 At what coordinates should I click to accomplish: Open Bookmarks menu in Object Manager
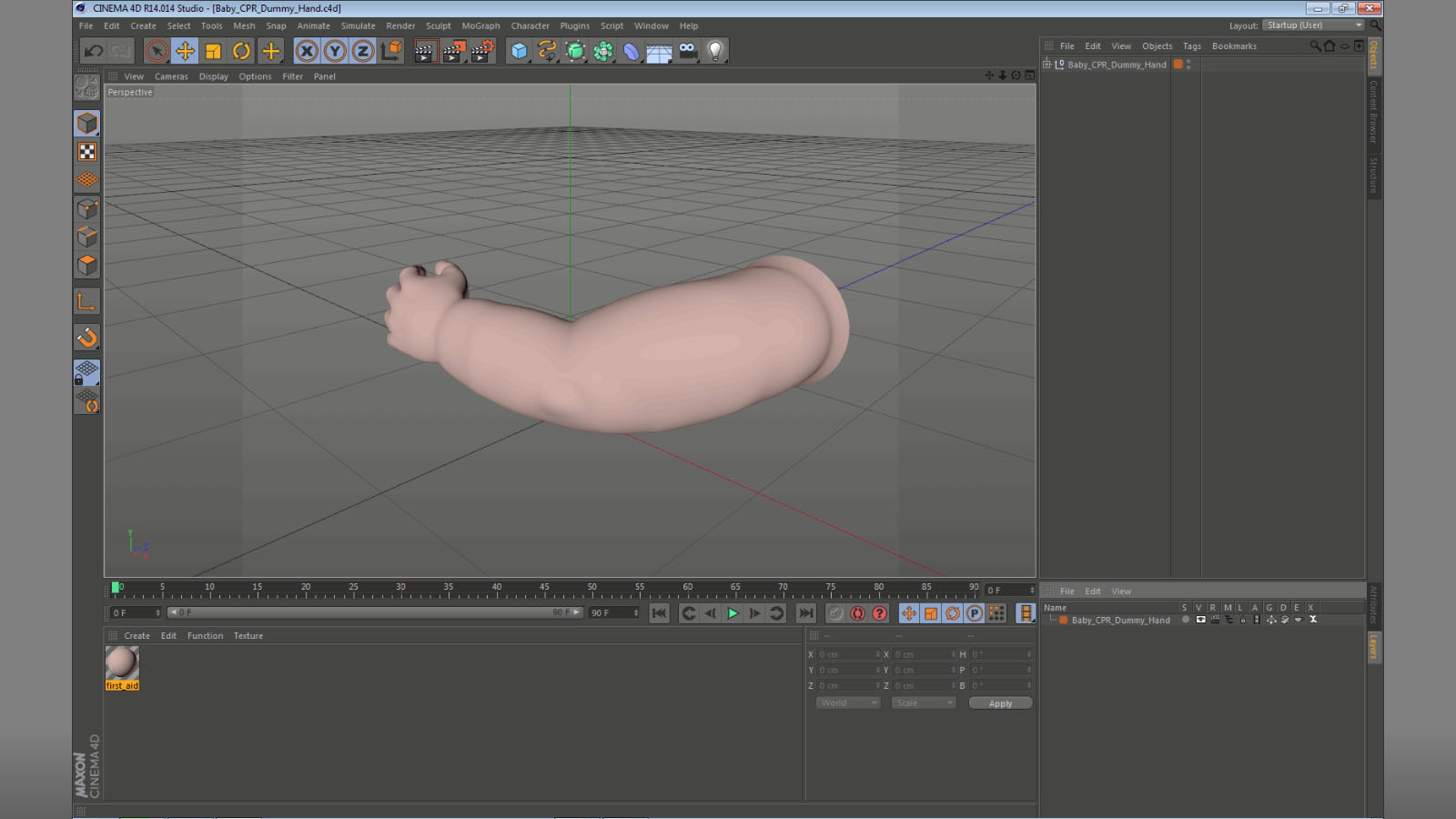[x=1234, y=46]
